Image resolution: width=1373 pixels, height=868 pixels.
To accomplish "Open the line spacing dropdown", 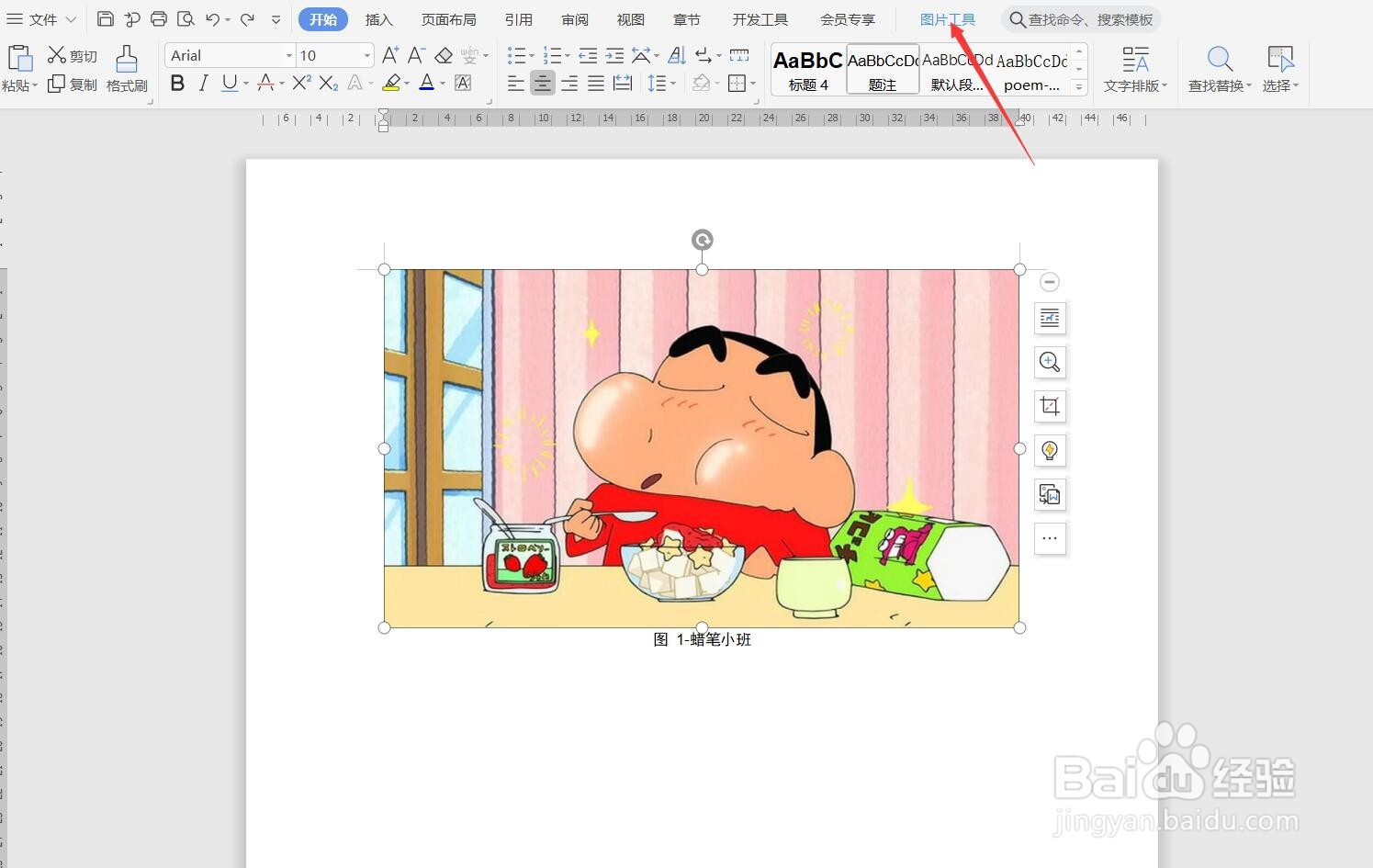I will (674, 85).
